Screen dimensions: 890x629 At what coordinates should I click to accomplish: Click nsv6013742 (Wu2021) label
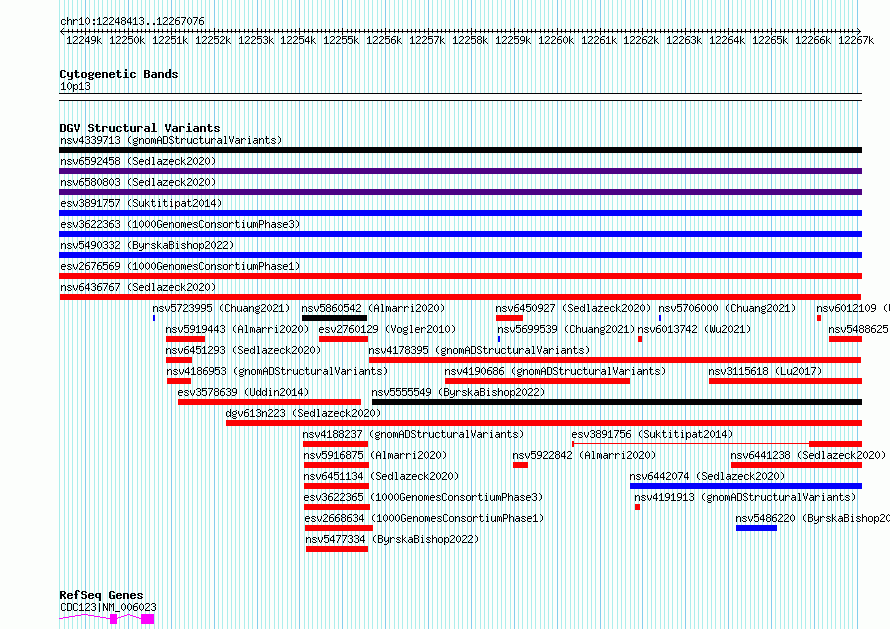click(x=694, y=329)
